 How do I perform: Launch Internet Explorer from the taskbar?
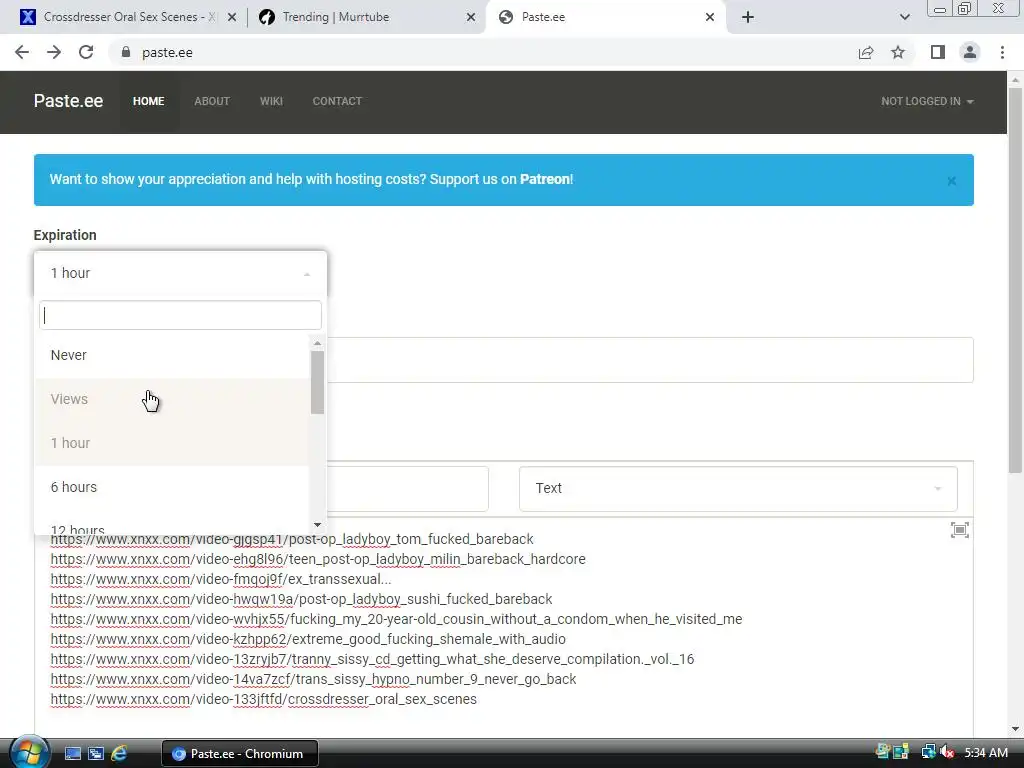(x=119, y=754)
